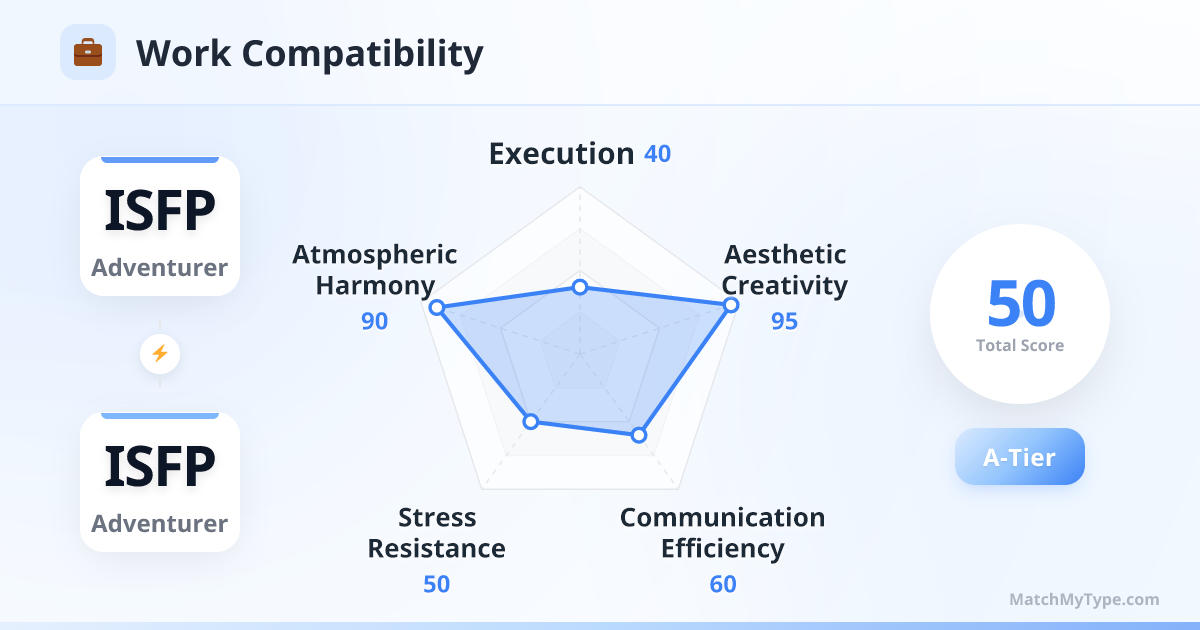Click the Aesthetic Creativity axis label
Image resolution: width=1200 pixels, height=630 pixels.
click(785, 270)
